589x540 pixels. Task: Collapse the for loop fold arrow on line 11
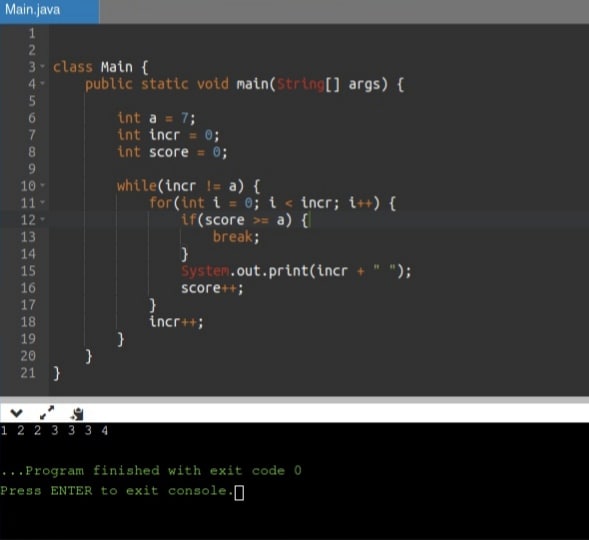tap(42, 202)
